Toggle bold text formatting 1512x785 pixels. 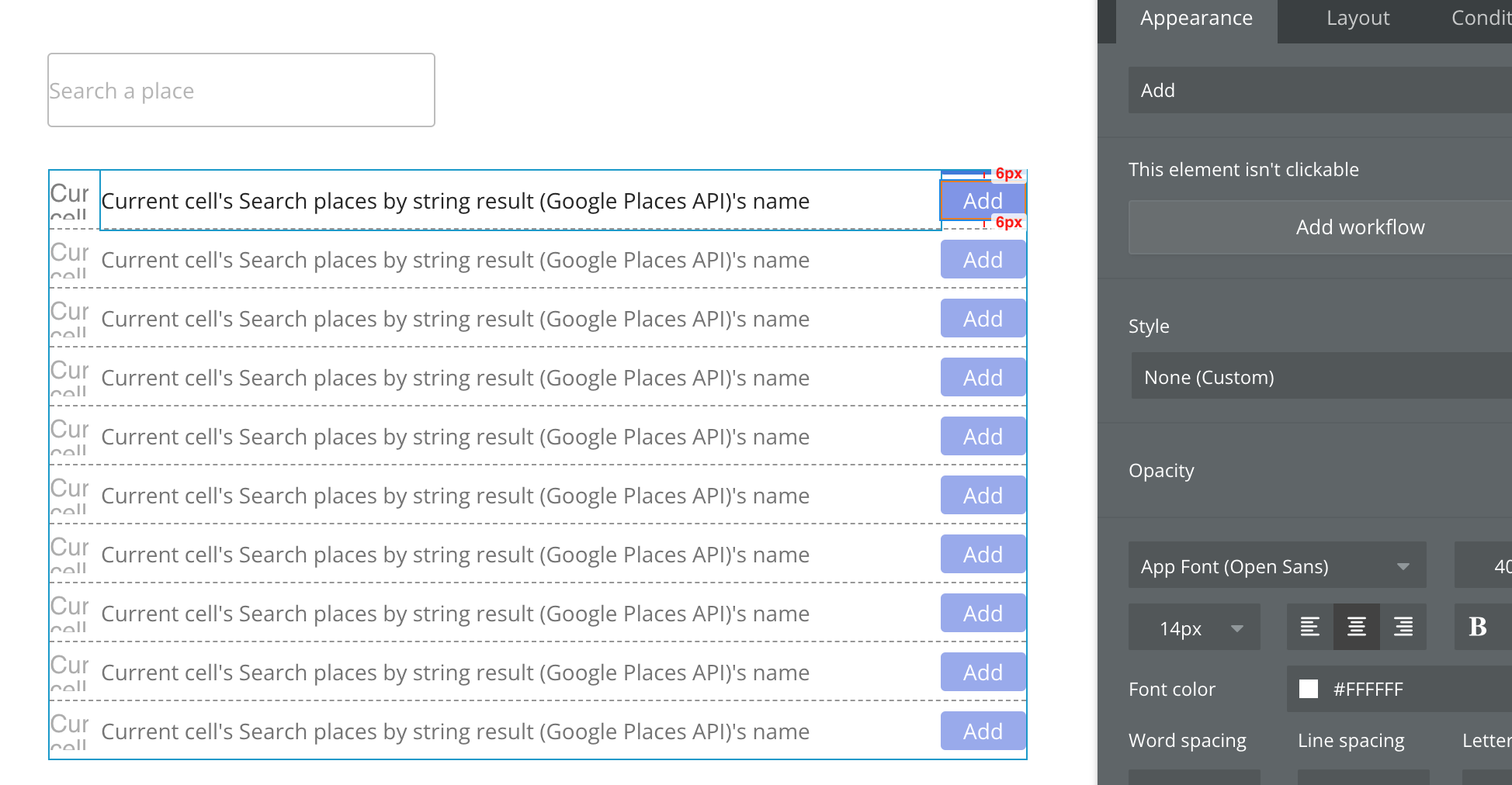point(1478,627)
